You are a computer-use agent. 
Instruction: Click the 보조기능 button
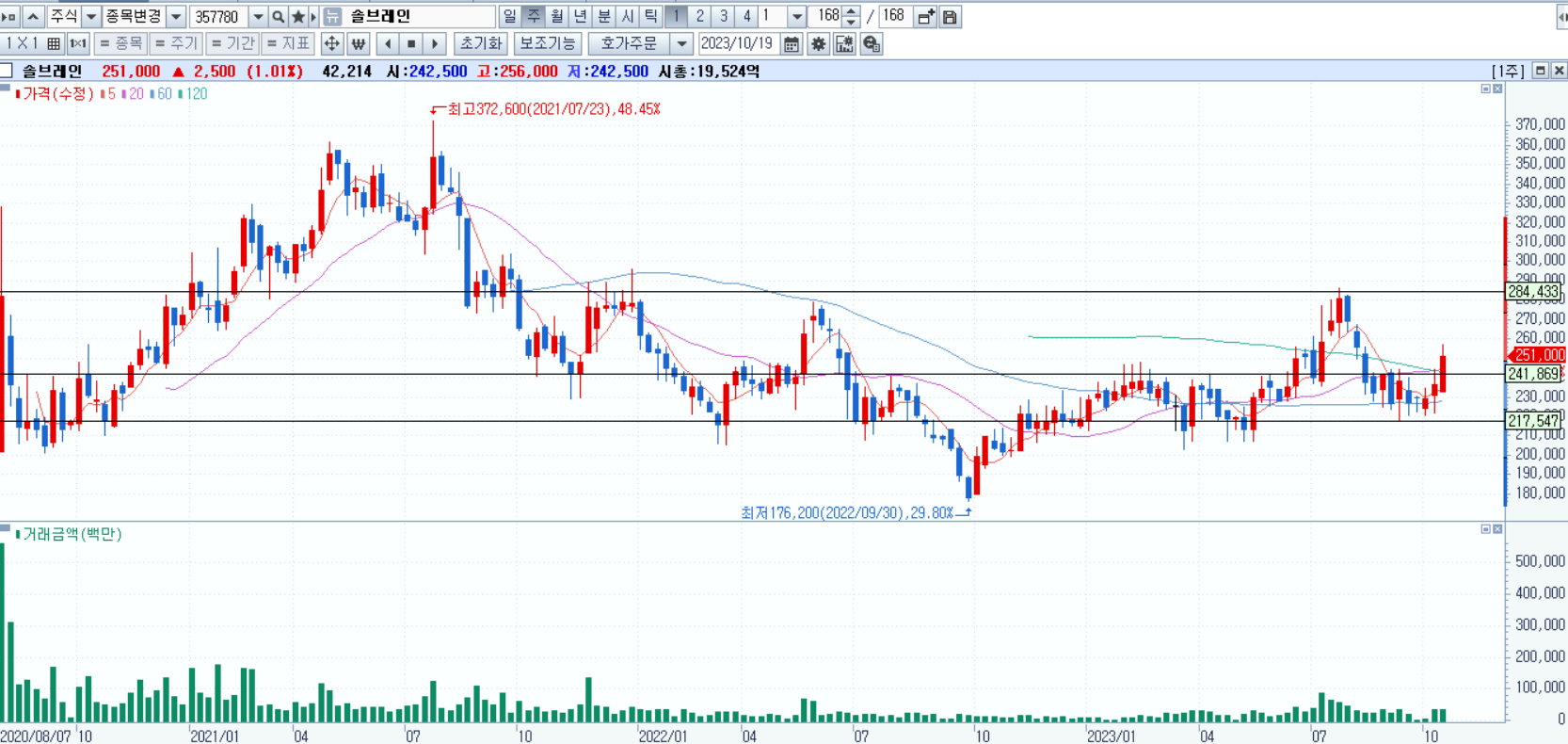click(x=548, y=43)
